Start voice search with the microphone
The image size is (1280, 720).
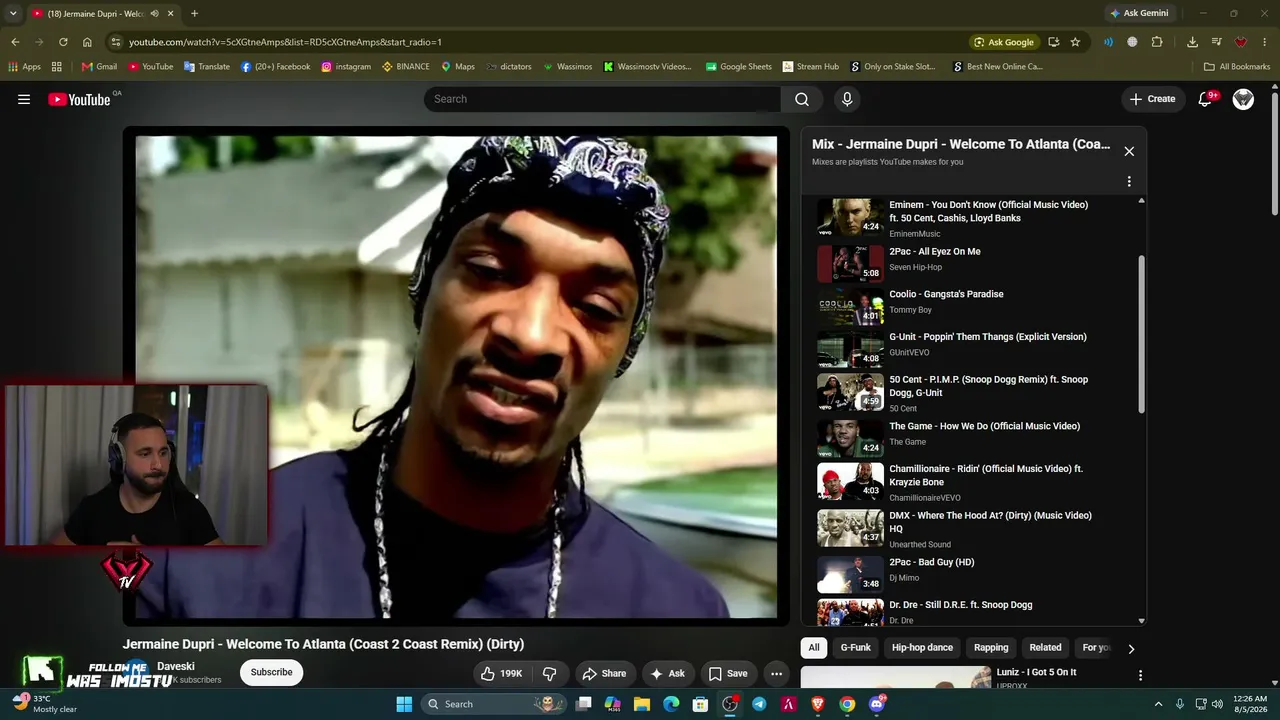[x=847, y=99]
